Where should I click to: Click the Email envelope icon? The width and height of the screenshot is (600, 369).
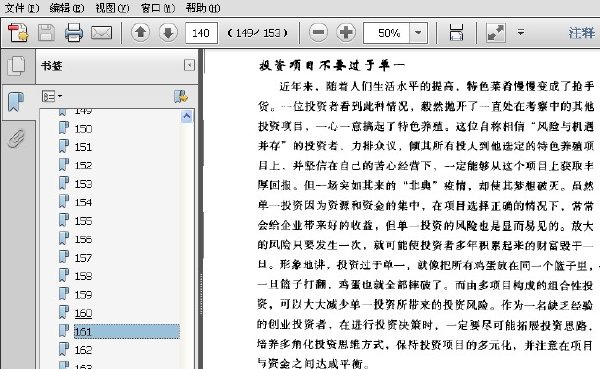[101, 33]
